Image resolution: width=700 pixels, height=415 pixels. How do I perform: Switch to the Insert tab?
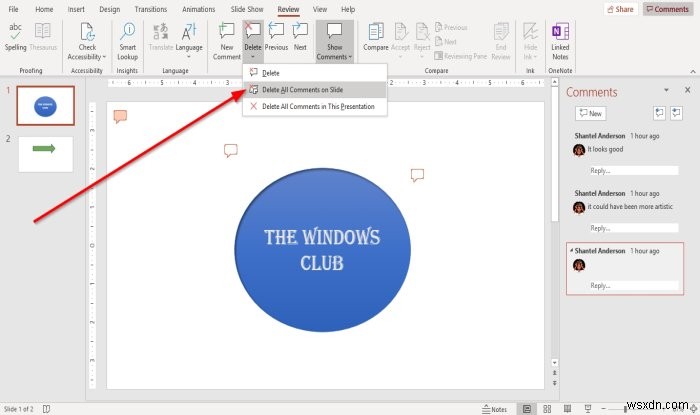pyautogui.click(x=76, y=9)
